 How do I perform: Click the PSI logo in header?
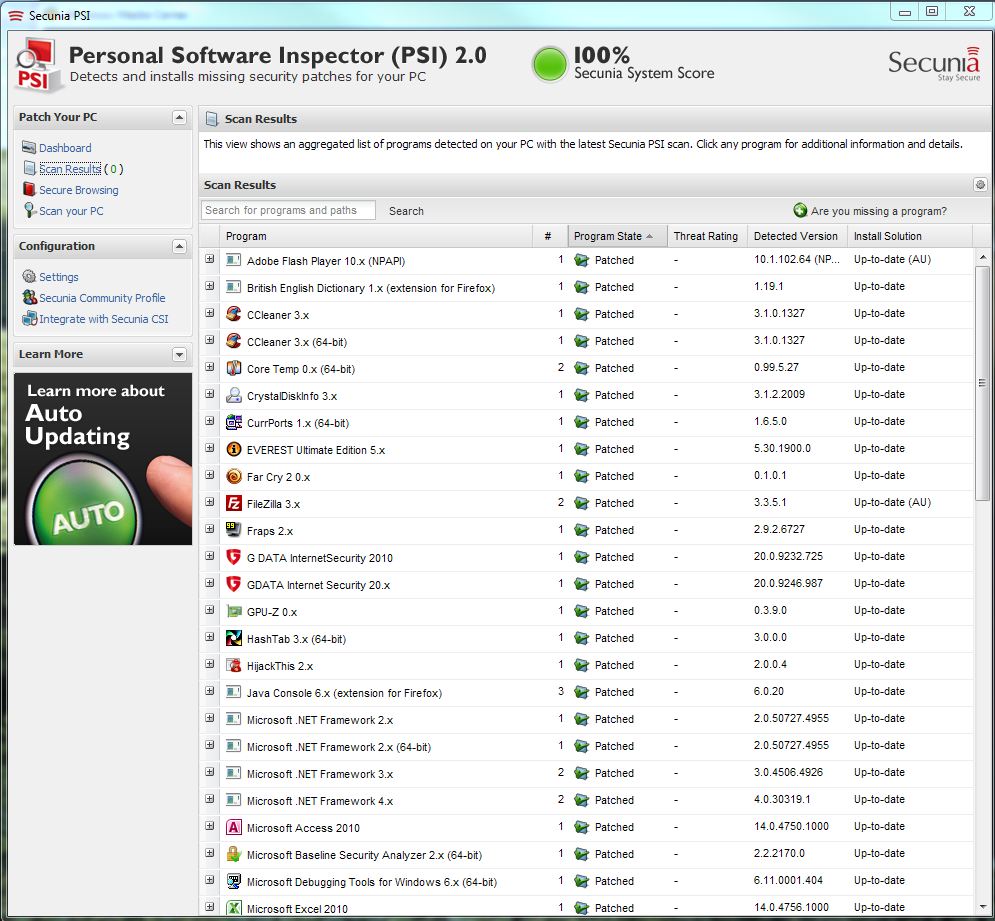pyautogui.click(x=37, y=65)
